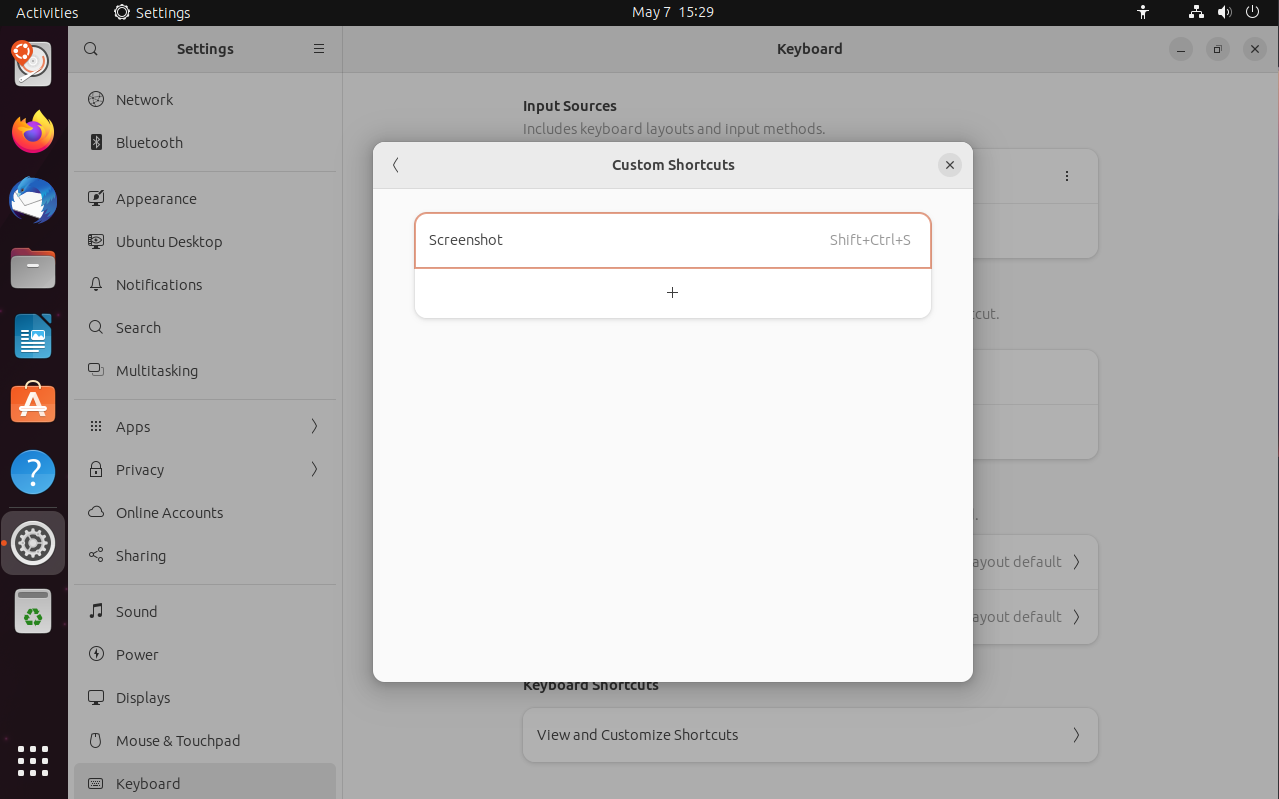Click the Privacy lock icon
The height and width of the screenshot is (799, 1279).
coord(96,469)
